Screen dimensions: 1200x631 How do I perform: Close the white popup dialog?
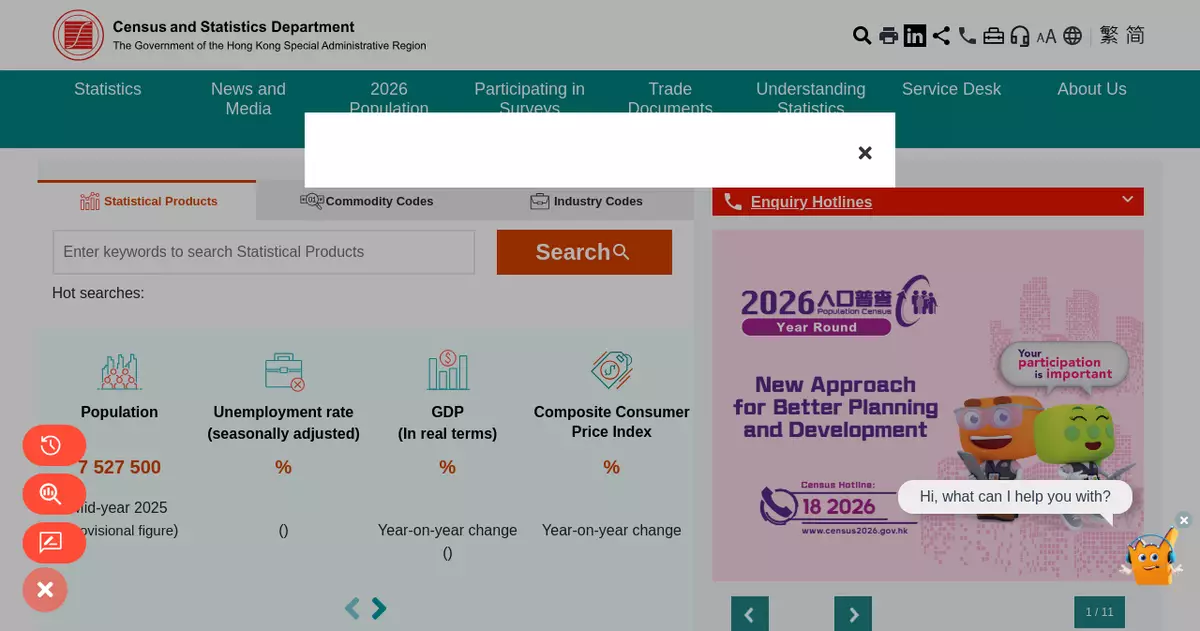coord(865,153)
